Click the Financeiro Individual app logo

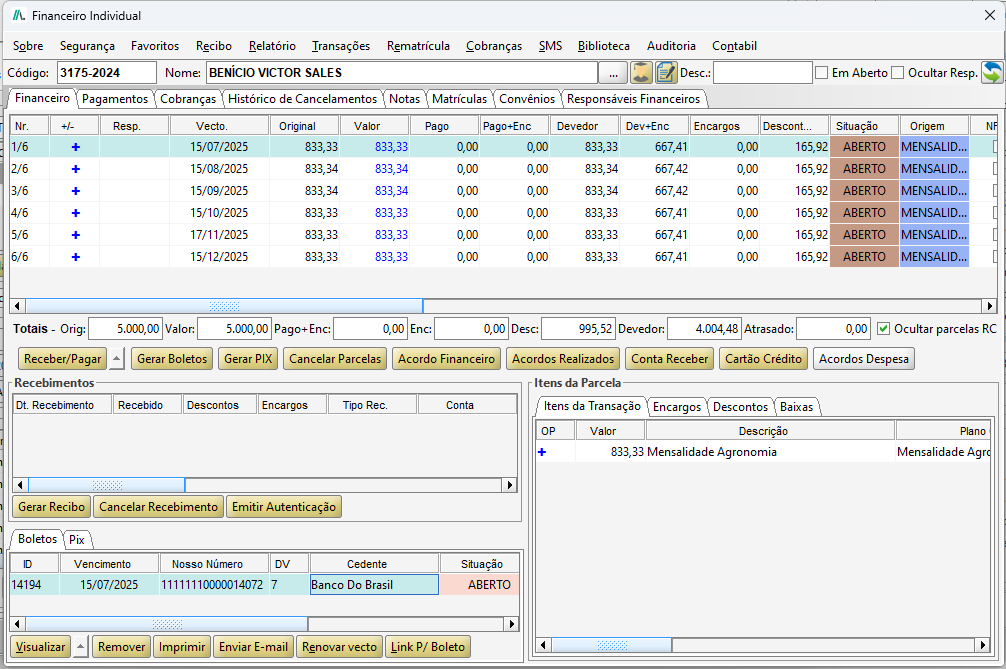[x=19, y=15]
